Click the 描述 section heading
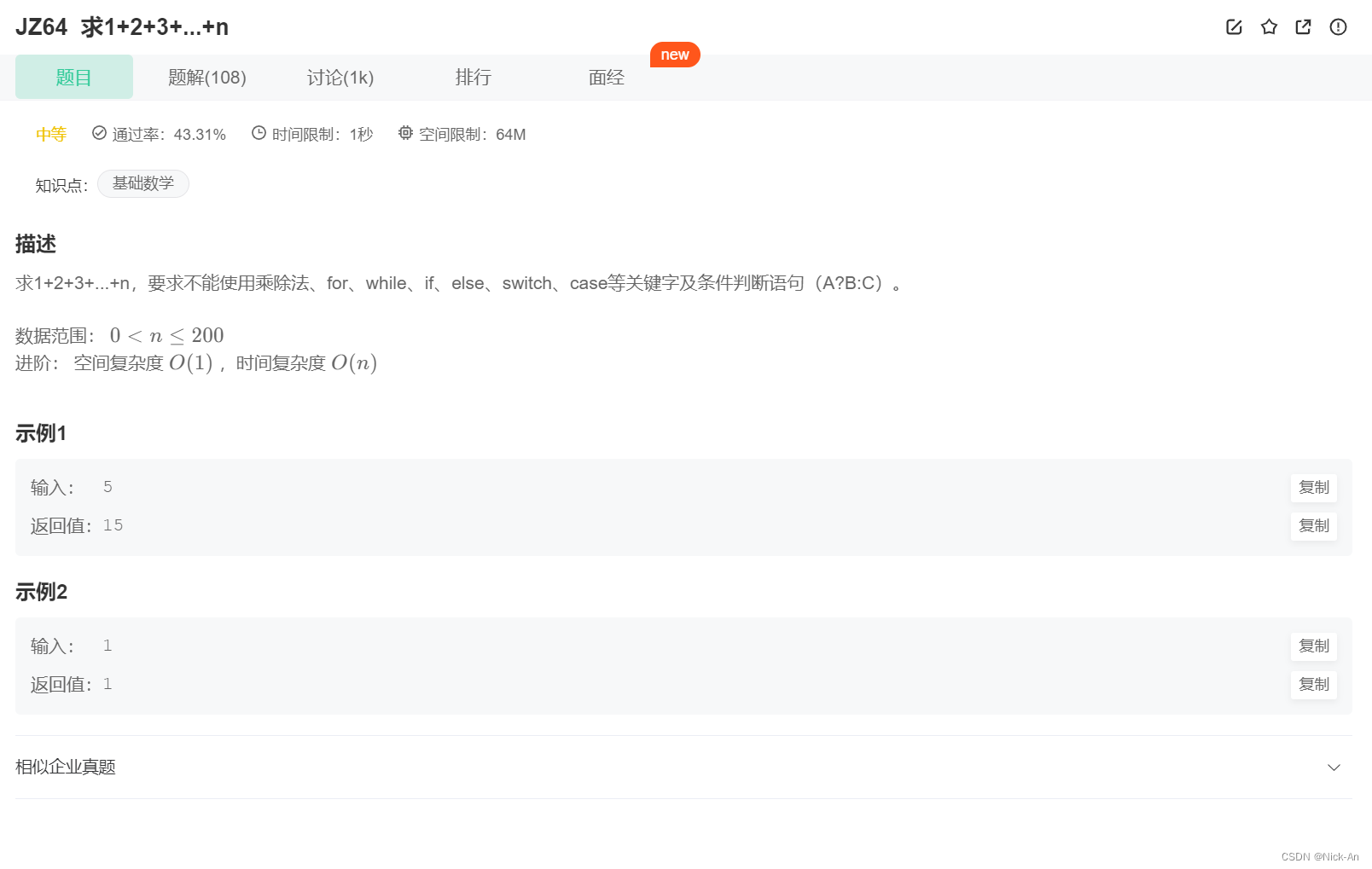Screen dimensions: 1372x869 tap(36, 244)
